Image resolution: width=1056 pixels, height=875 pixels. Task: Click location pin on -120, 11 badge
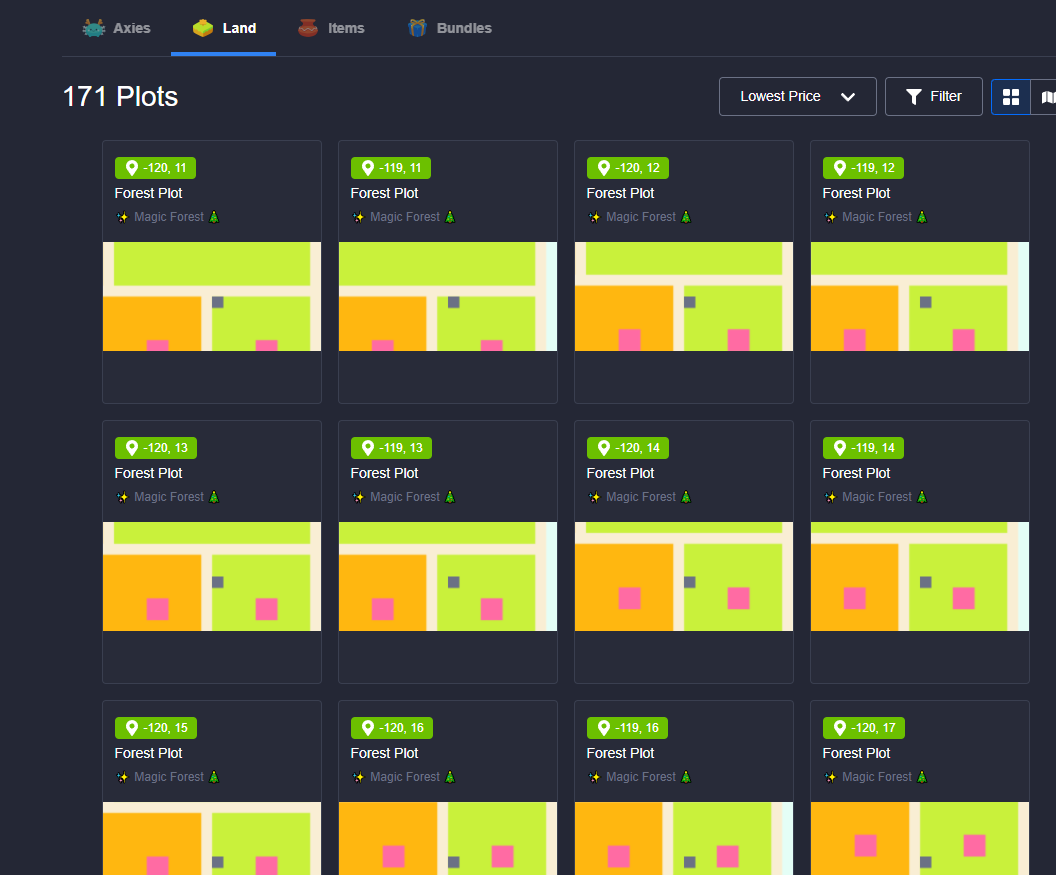click(132, 168)
